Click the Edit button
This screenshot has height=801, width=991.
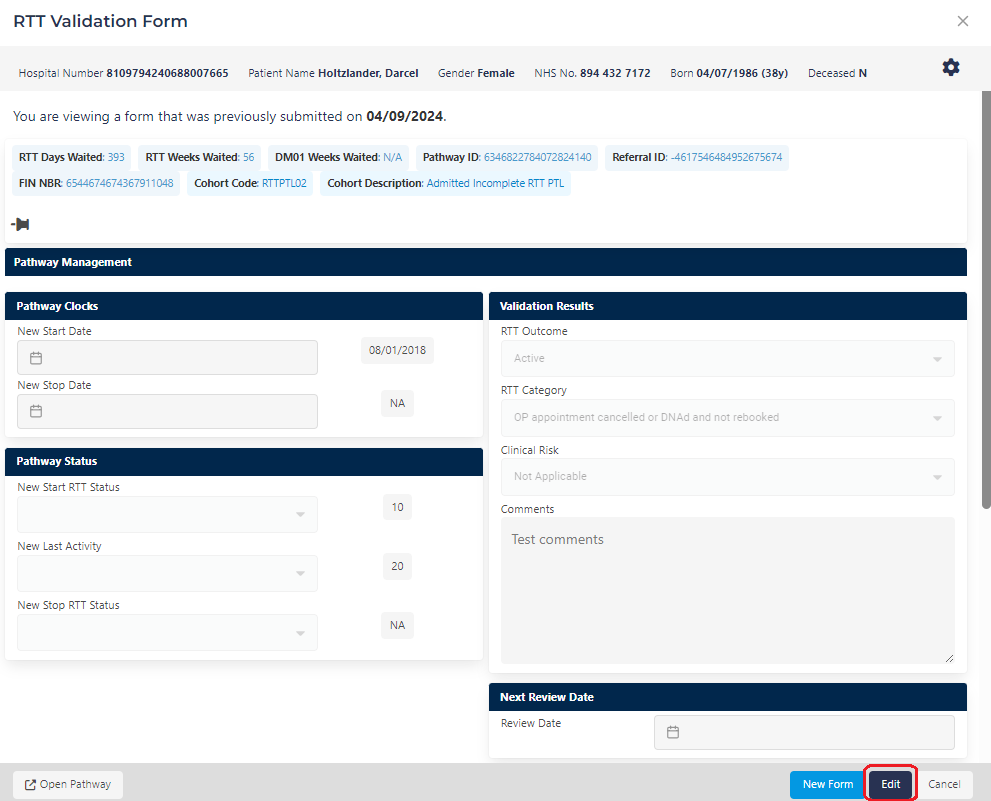coord(890,785)
